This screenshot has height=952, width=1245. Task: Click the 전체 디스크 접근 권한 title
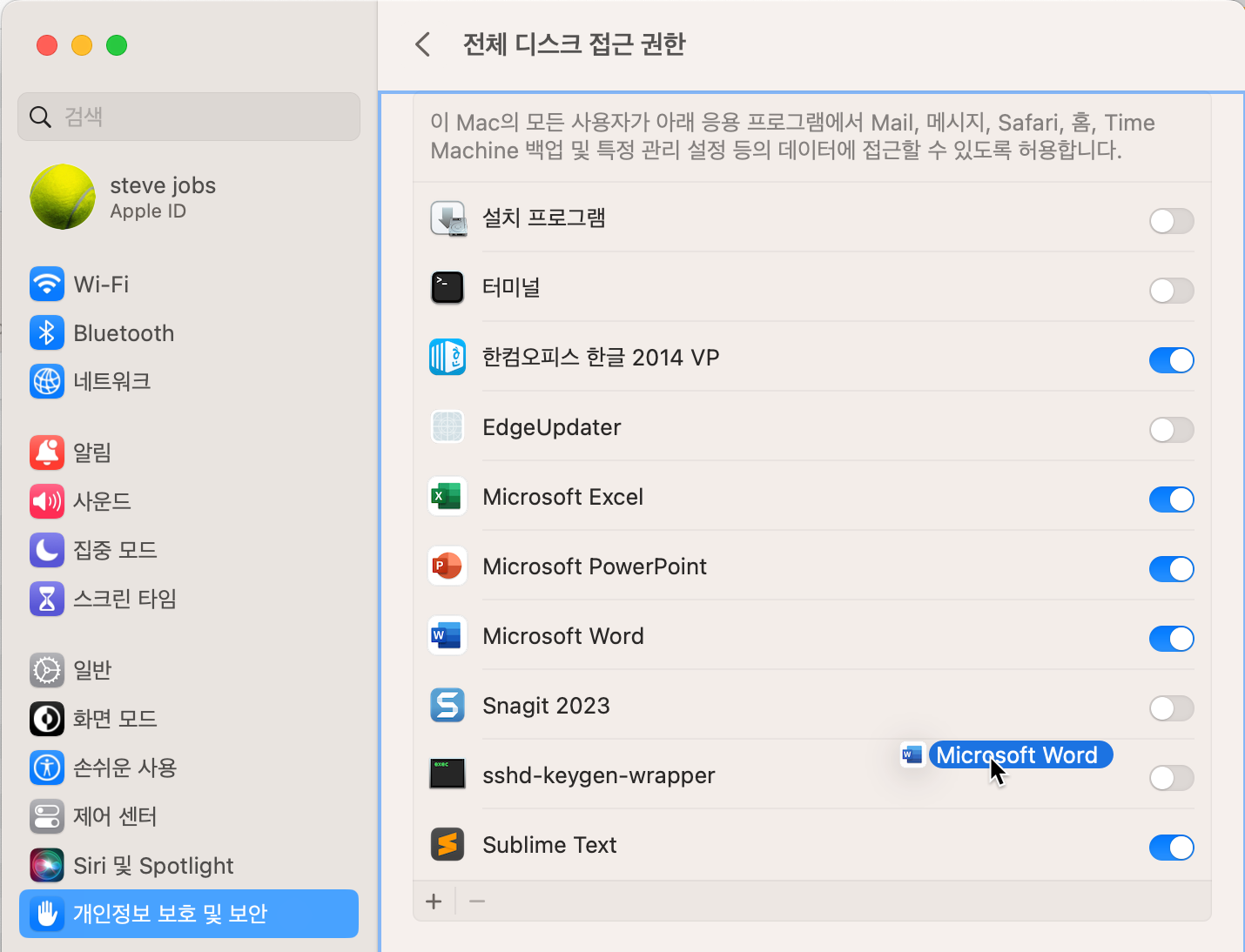pyautogui.click(x=575, y=44)
